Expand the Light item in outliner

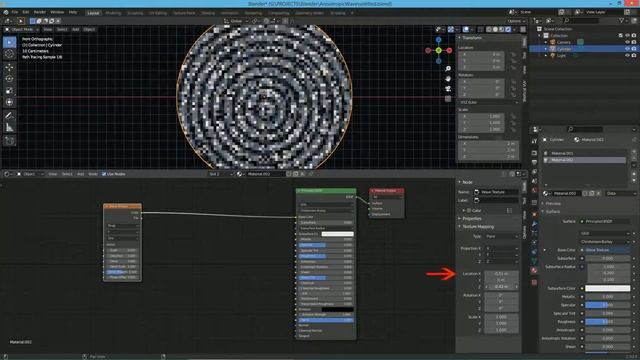pyautogui.click(x=546, y=55)
